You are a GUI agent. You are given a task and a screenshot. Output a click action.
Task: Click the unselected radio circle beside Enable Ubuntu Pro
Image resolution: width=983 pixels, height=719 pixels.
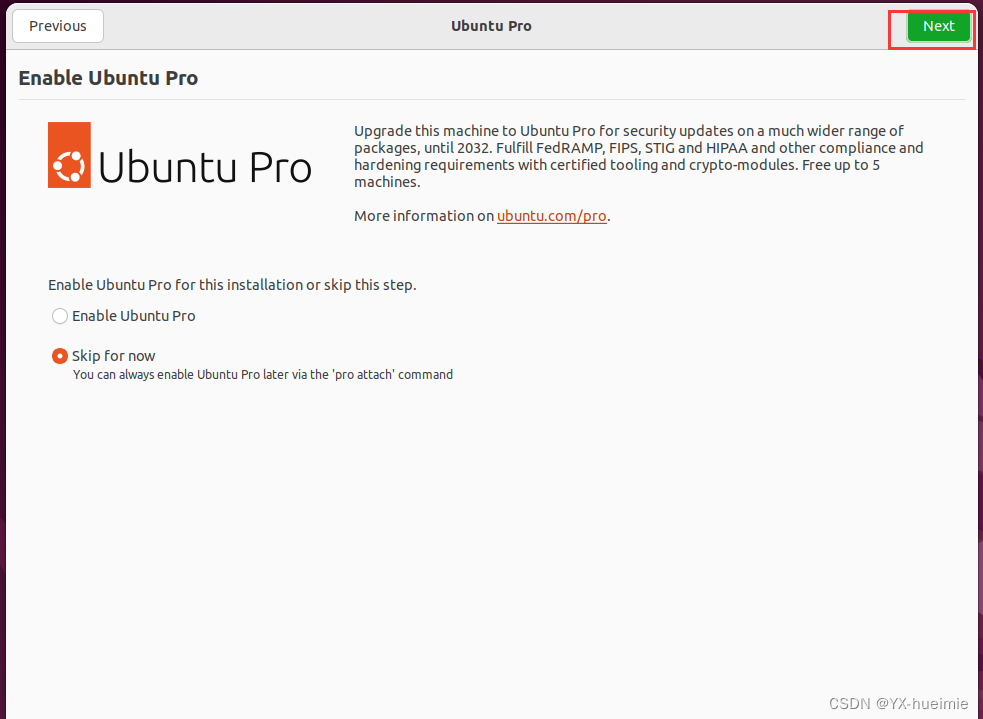click(59, 316)
